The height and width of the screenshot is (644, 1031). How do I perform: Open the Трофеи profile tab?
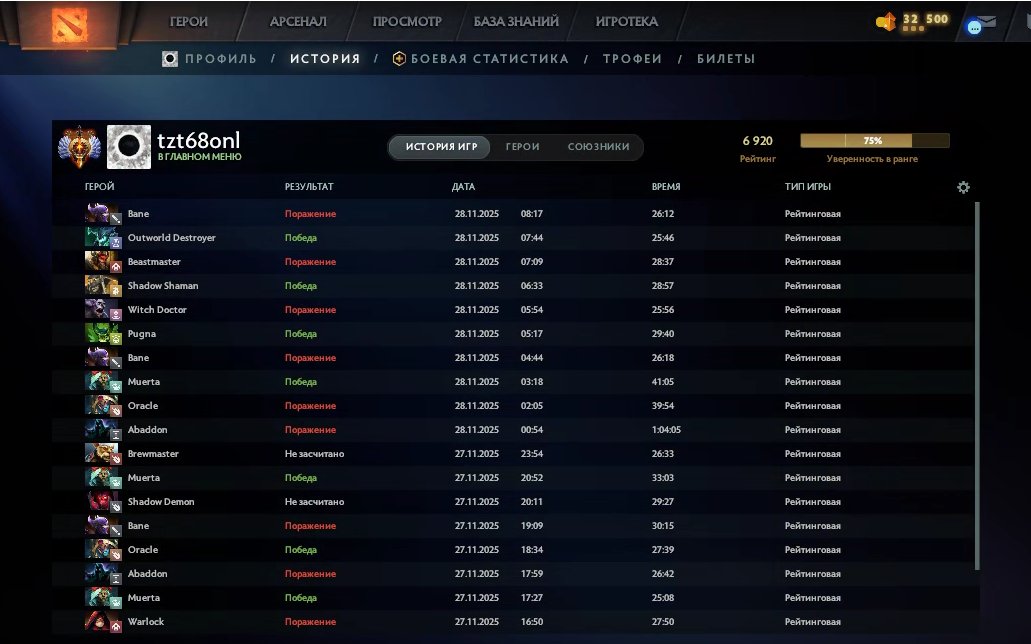coord(632,59)
